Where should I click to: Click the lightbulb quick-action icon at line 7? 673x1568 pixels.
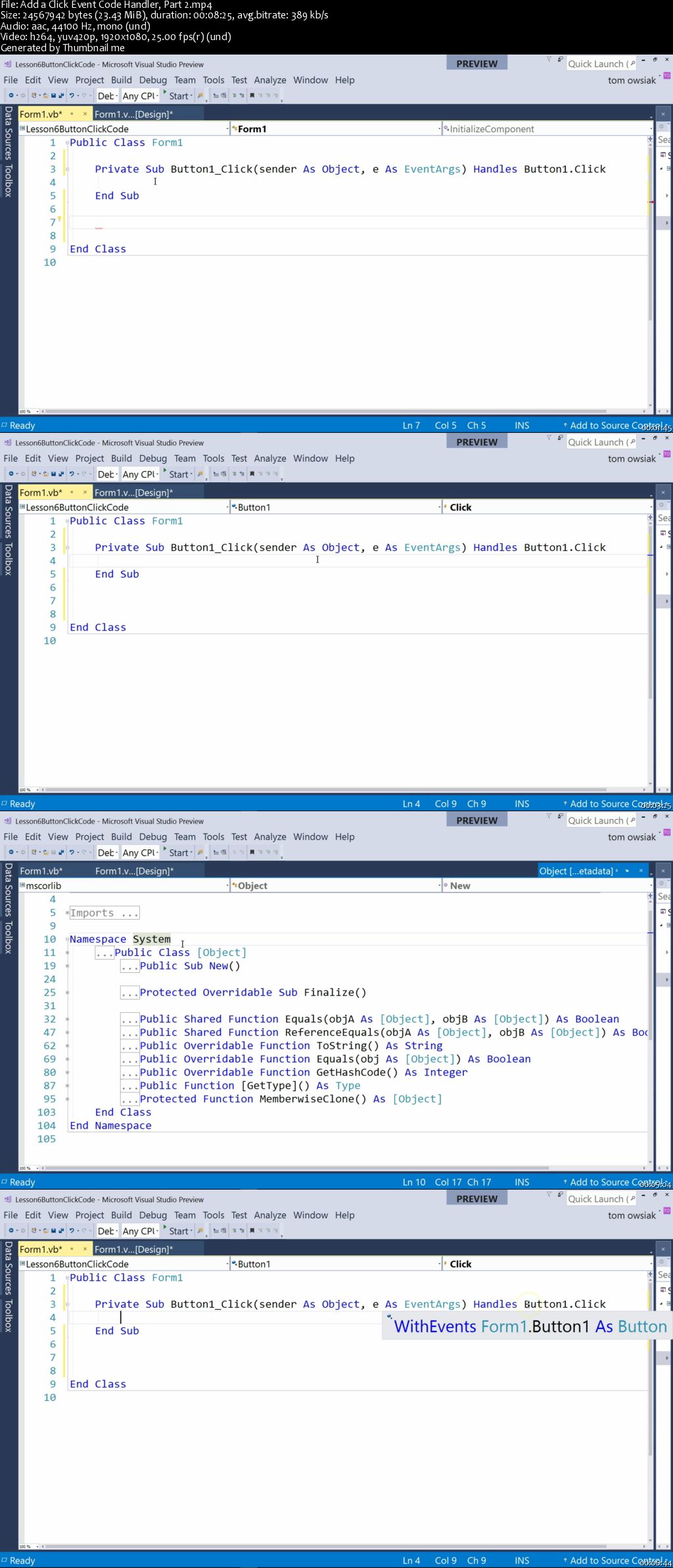(59, 219)
